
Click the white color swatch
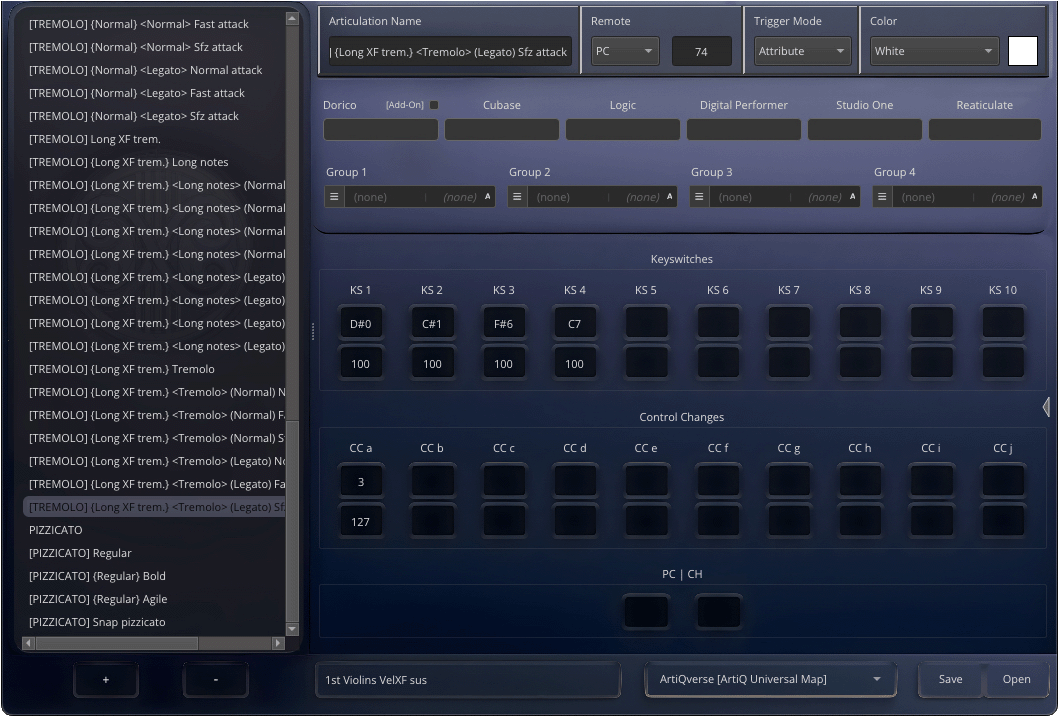coord(1023,50)
